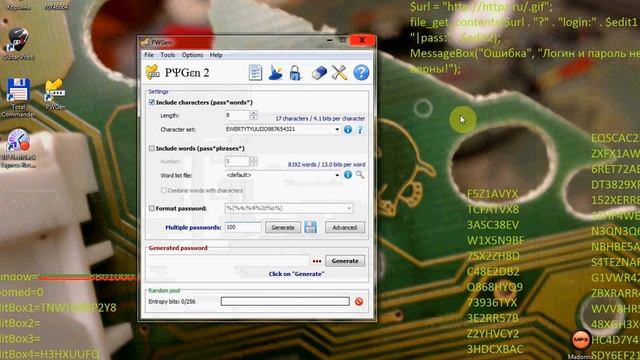Click the Total Commander desktop icon

tap(18, 98)
